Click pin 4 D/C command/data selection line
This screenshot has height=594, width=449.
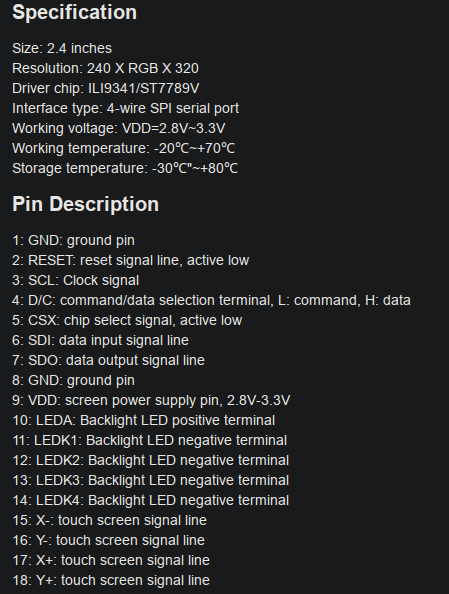[211, 300]
